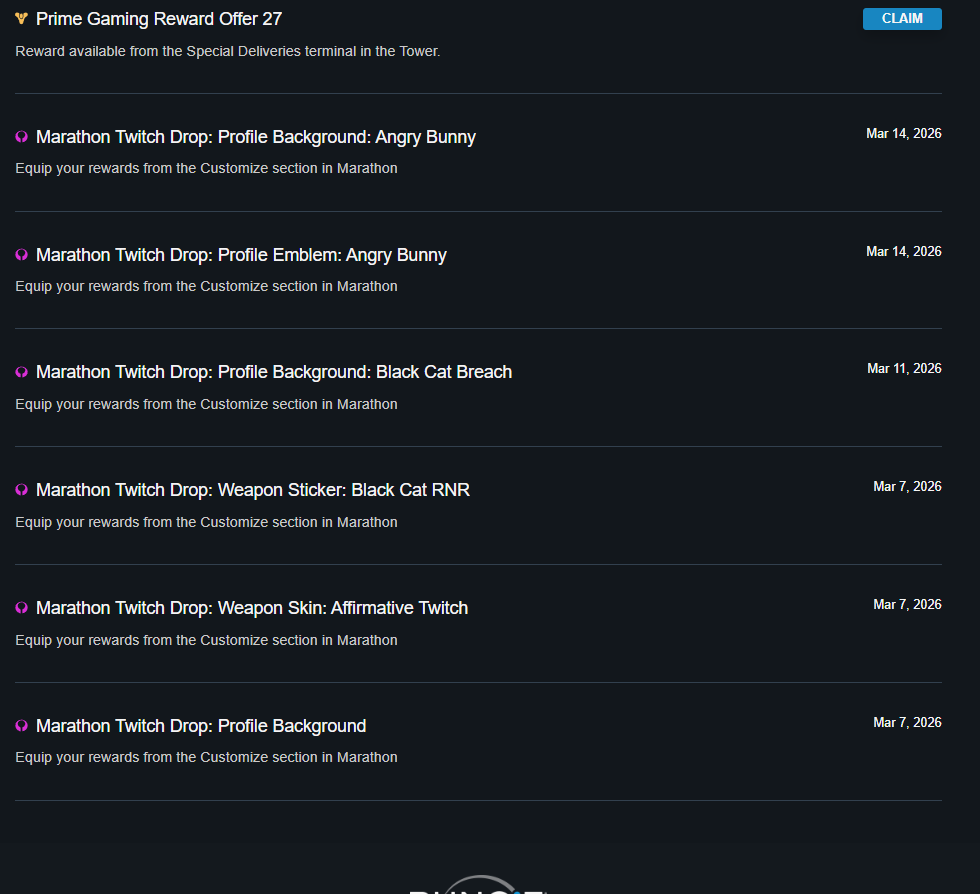This screenshot has height=894, width=980.
Task: Click the Special Deliveries terminal description text
Action: 227,51
